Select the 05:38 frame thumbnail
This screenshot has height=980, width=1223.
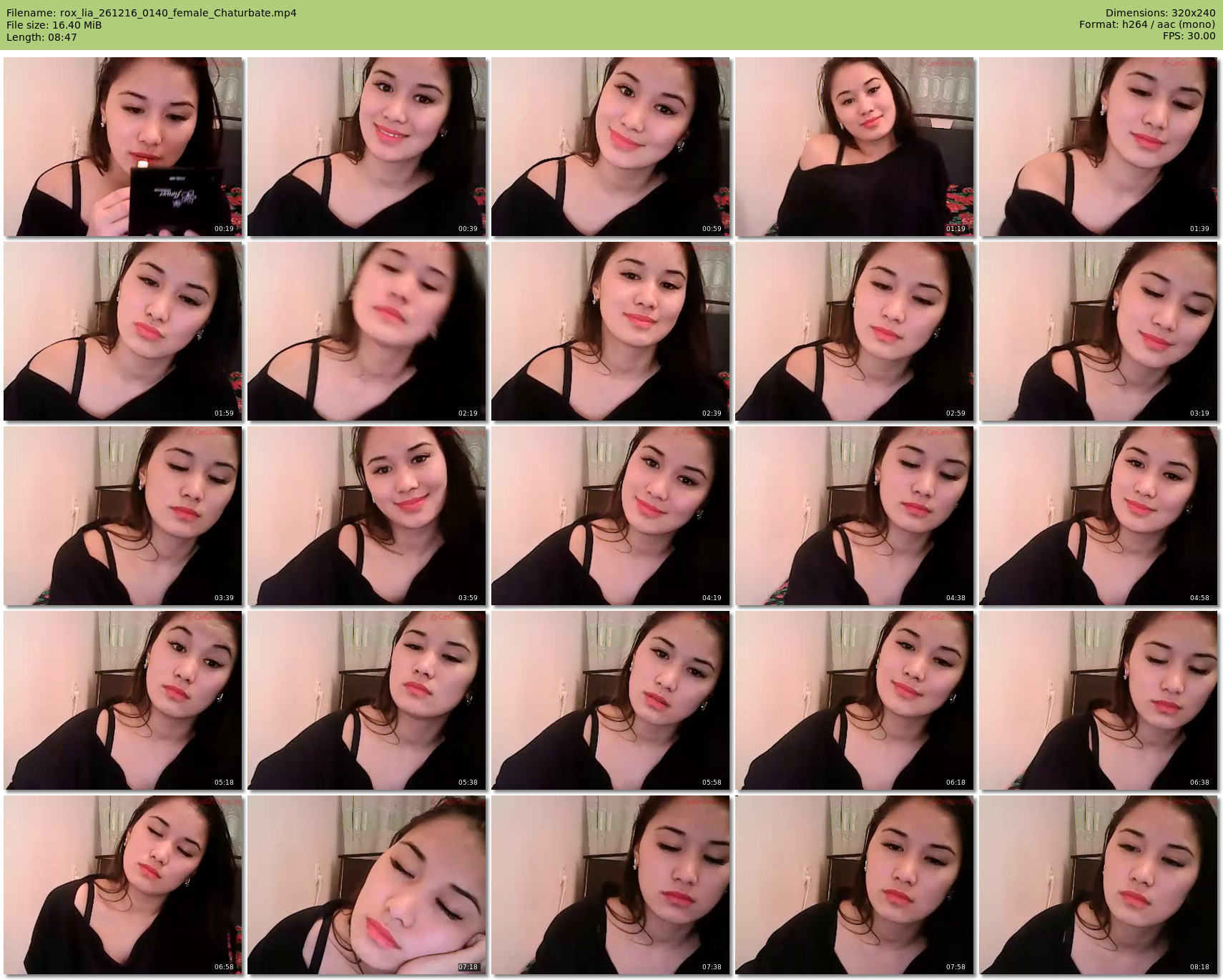(366, 700)
